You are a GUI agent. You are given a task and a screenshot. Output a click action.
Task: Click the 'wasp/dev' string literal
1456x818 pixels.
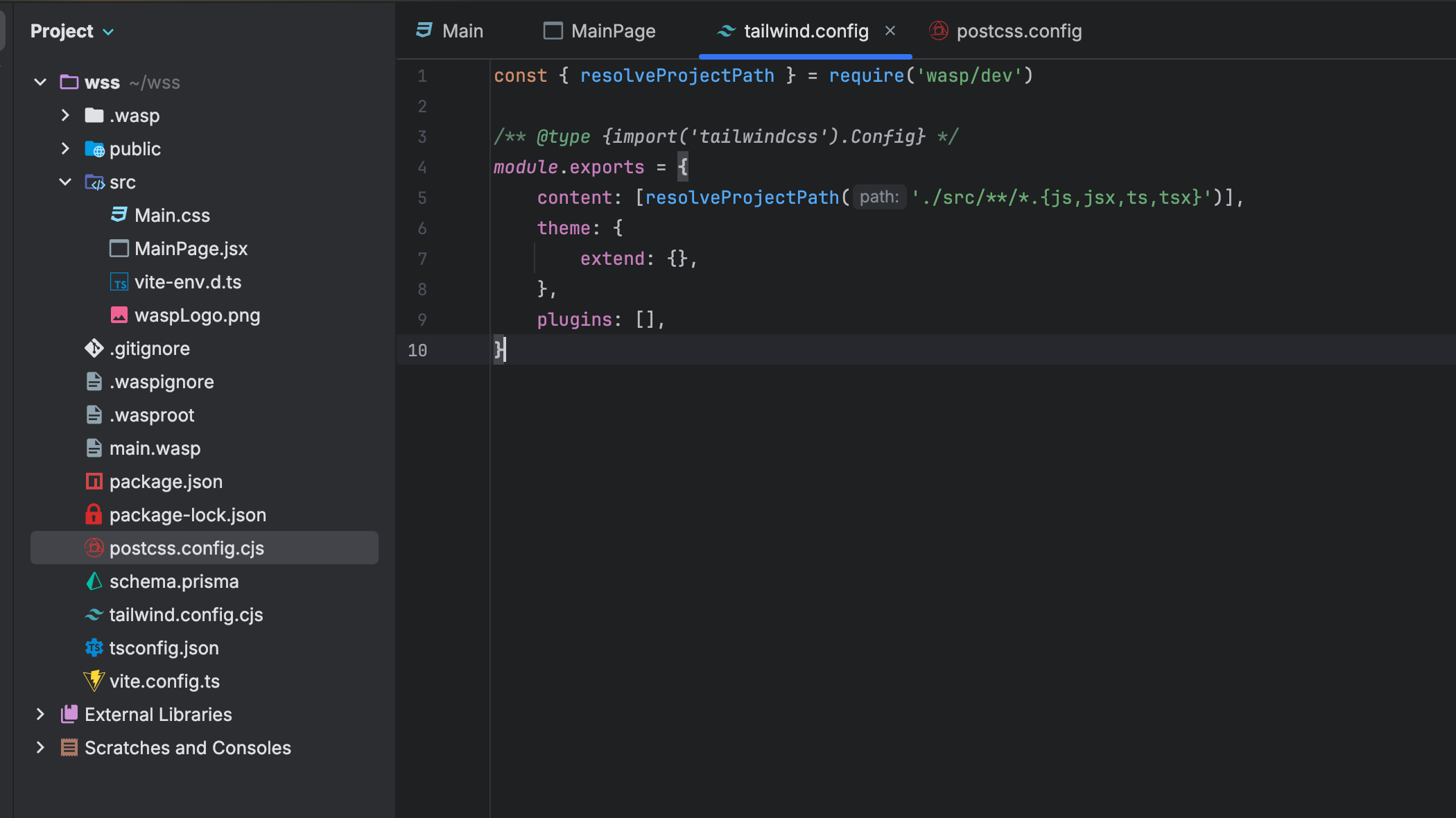[x=969, y=76]
